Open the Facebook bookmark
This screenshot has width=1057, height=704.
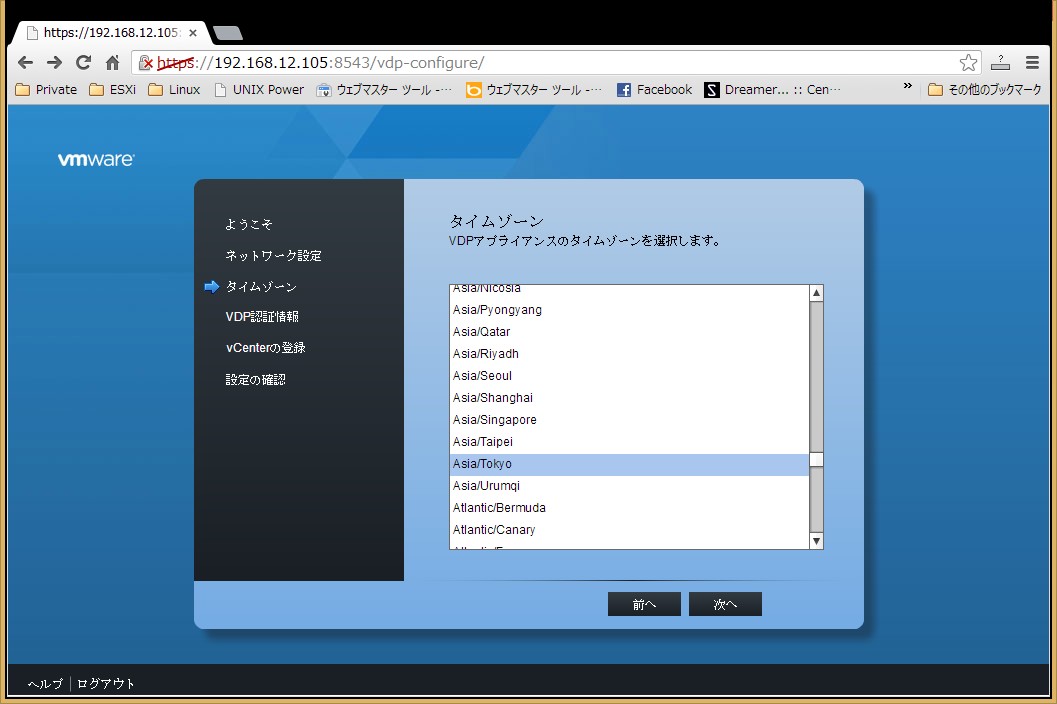655,90
